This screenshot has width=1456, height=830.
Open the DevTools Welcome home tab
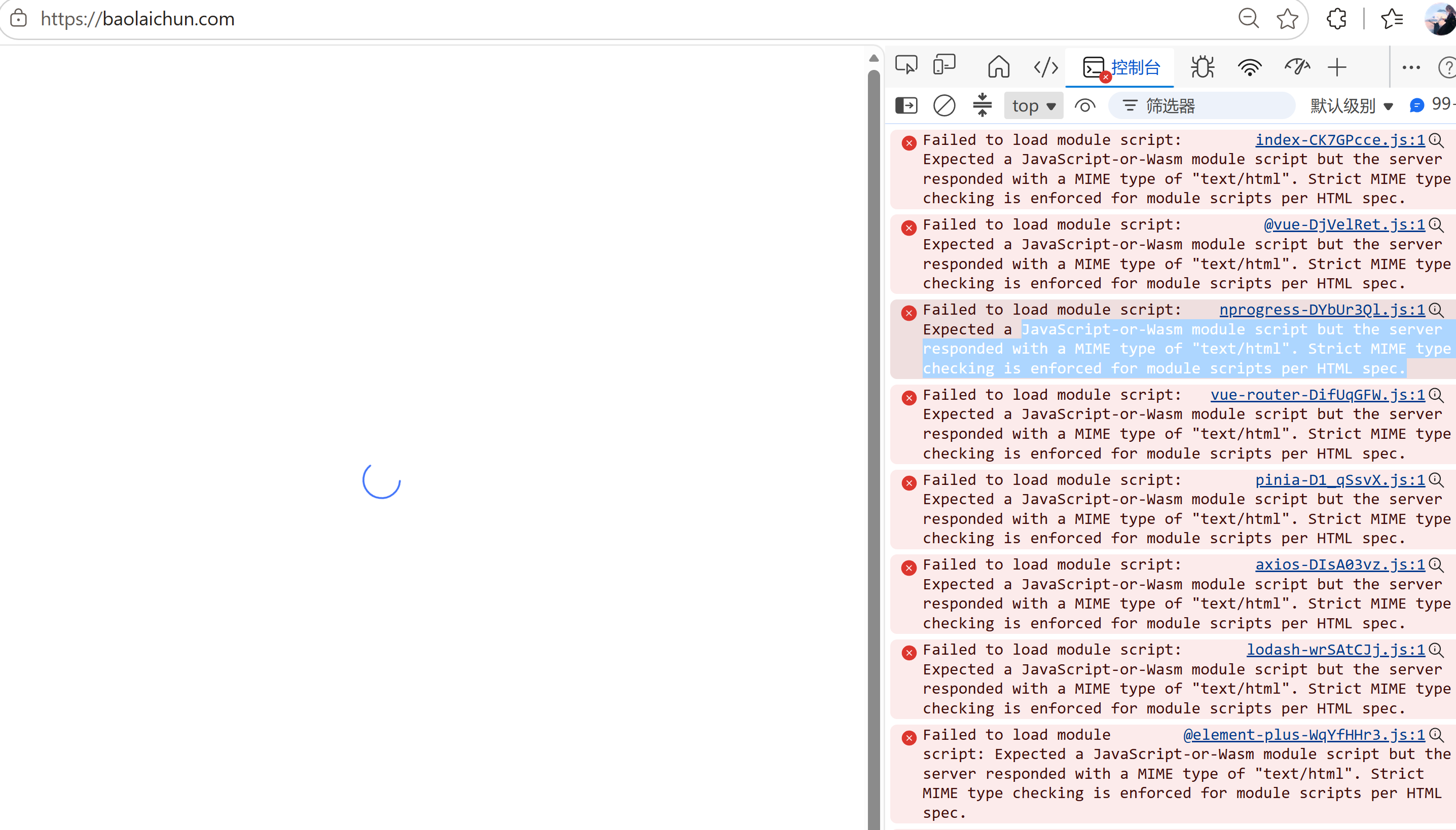[999, 66]
